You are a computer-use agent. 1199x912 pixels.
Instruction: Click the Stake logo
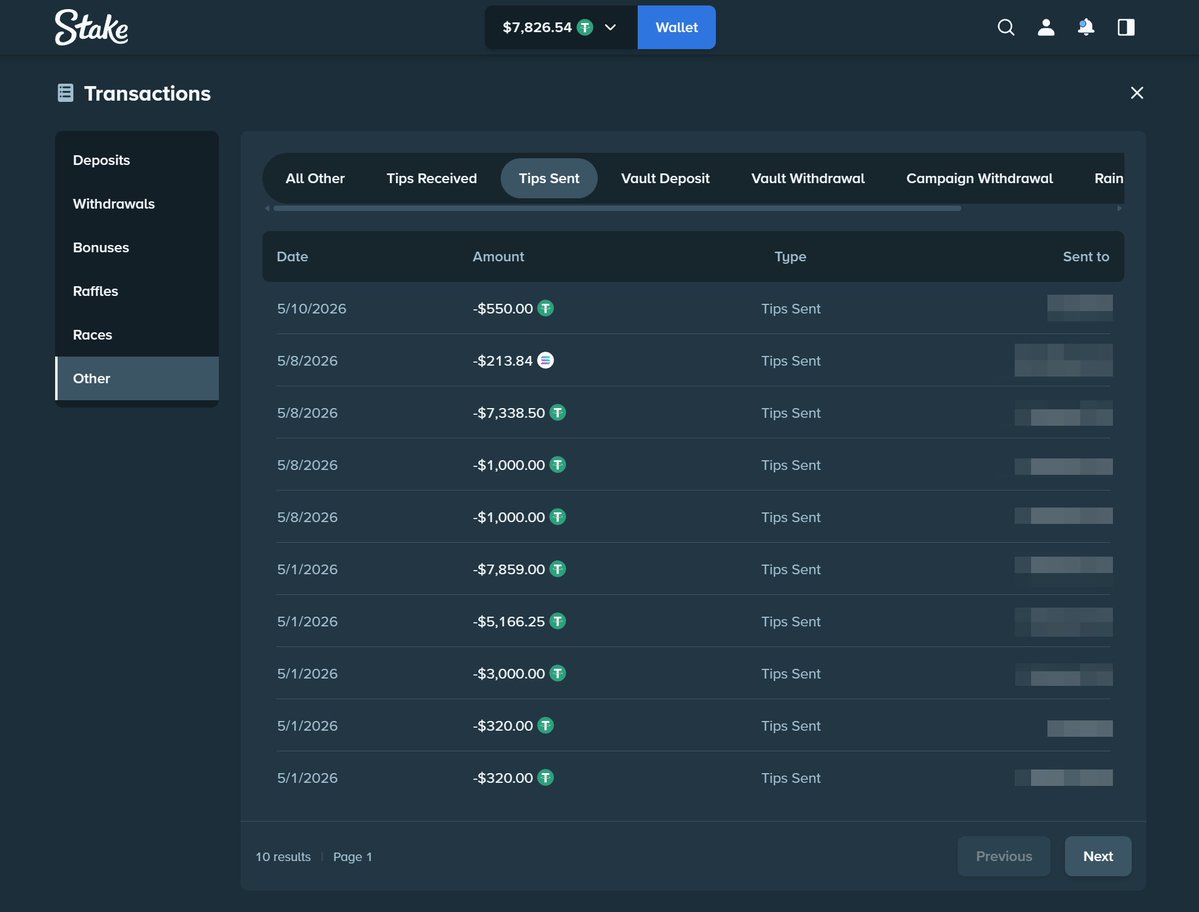coord(91,28)
